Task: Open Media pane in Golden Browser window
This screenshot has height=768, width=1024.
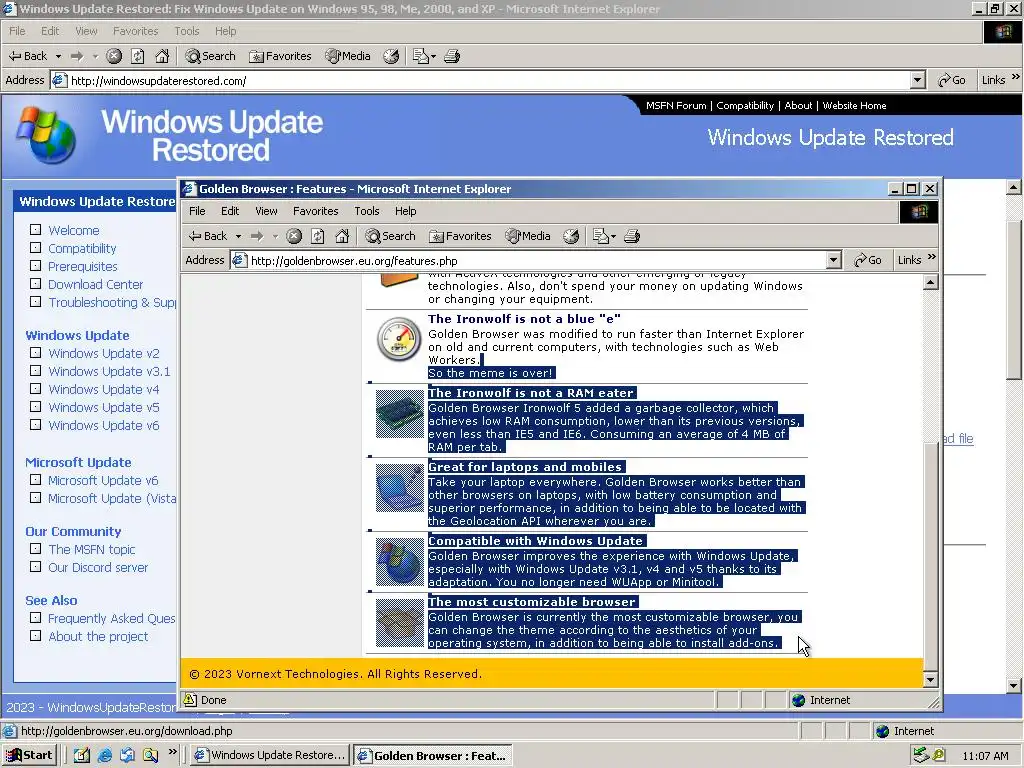Action: (528, 236)
